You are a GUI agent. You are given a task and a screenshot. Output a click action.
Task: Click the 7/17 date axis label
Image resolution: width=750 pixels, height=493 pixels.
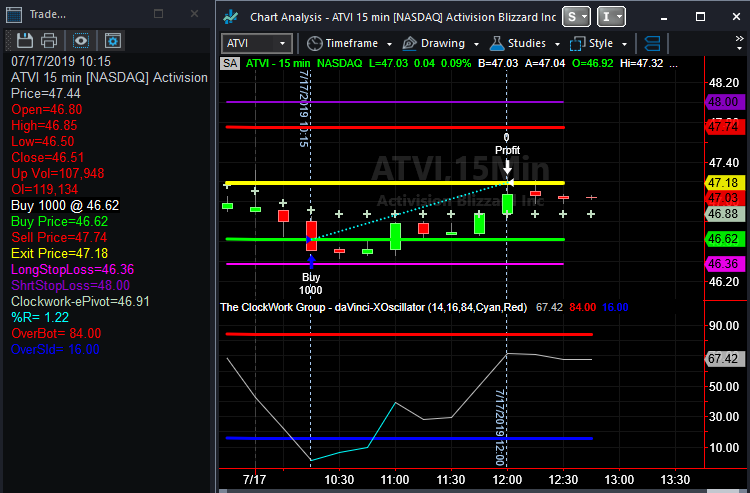[254, 480]
